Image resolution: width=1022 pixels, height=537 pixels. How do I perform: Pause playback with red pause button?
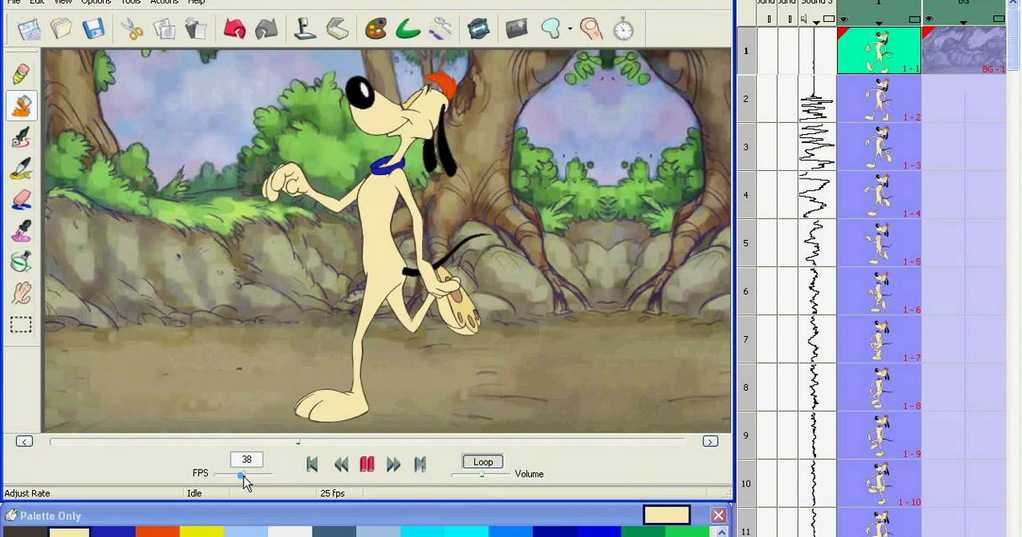point(367,464)
